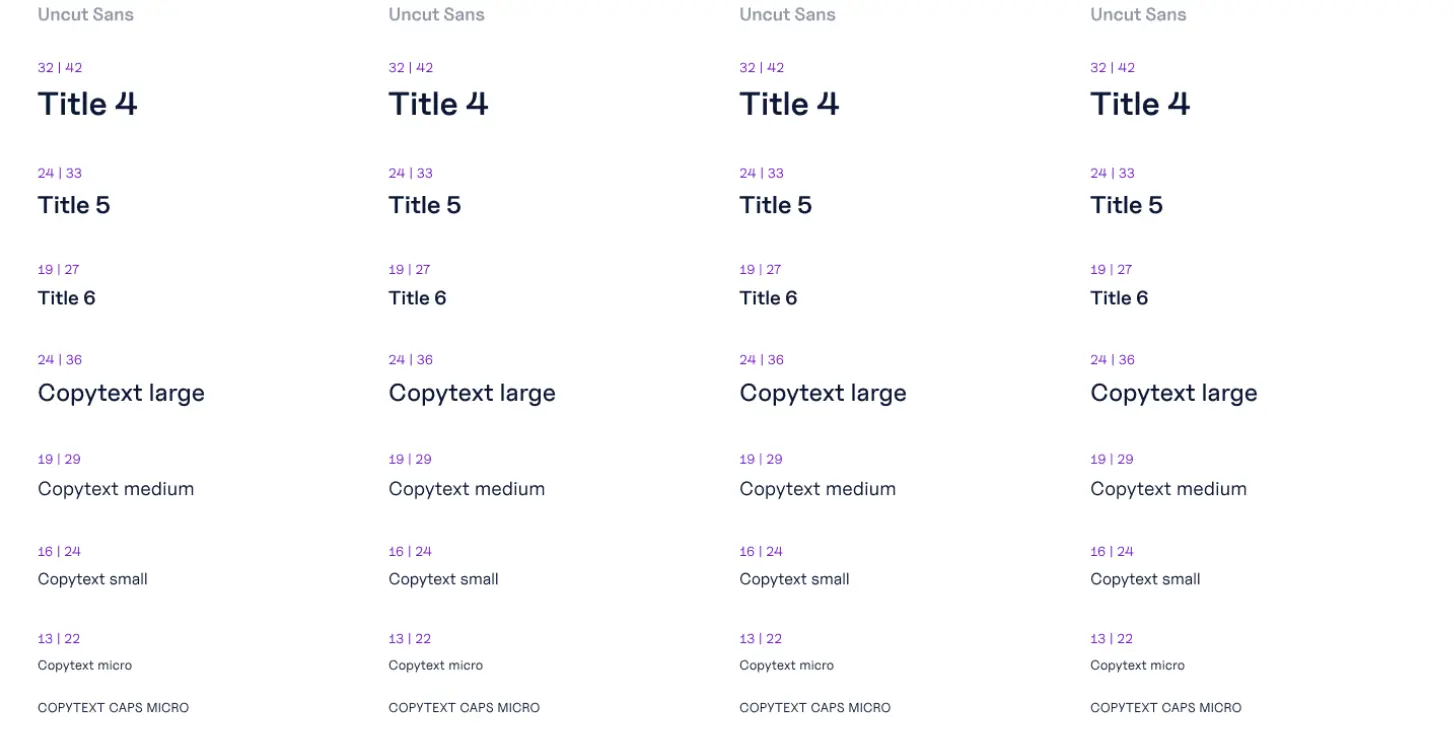1454x729 pixels.
Task: Click Copytext medium in first column
Action: pos(116,489)
